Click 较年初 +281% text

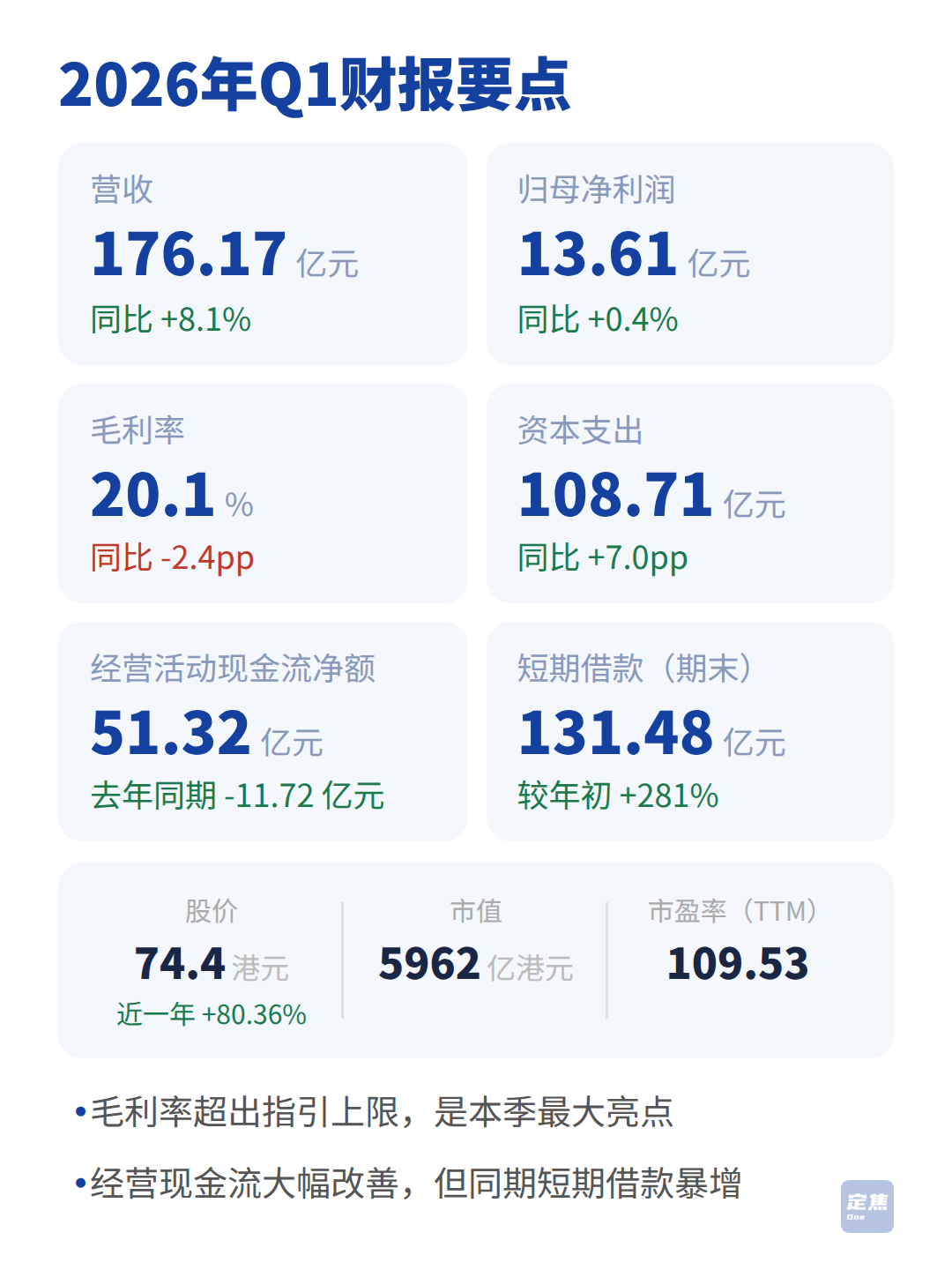point(619,796)
